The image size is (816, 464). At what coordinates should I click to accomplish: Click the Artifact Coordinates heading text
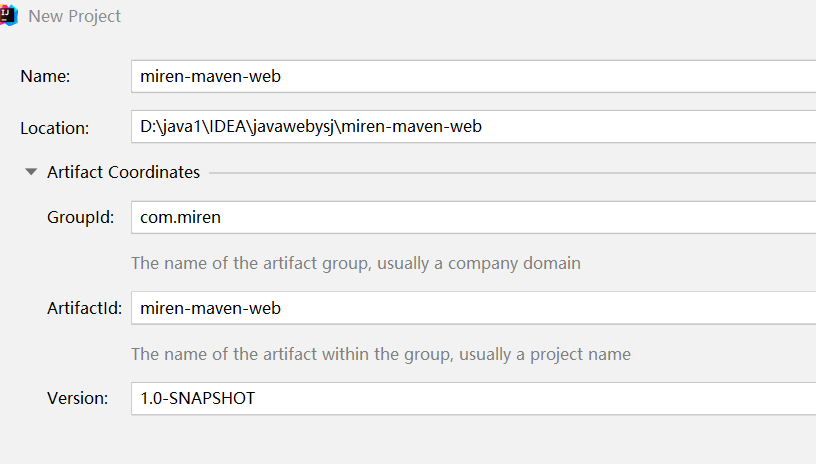coord(123,172)
